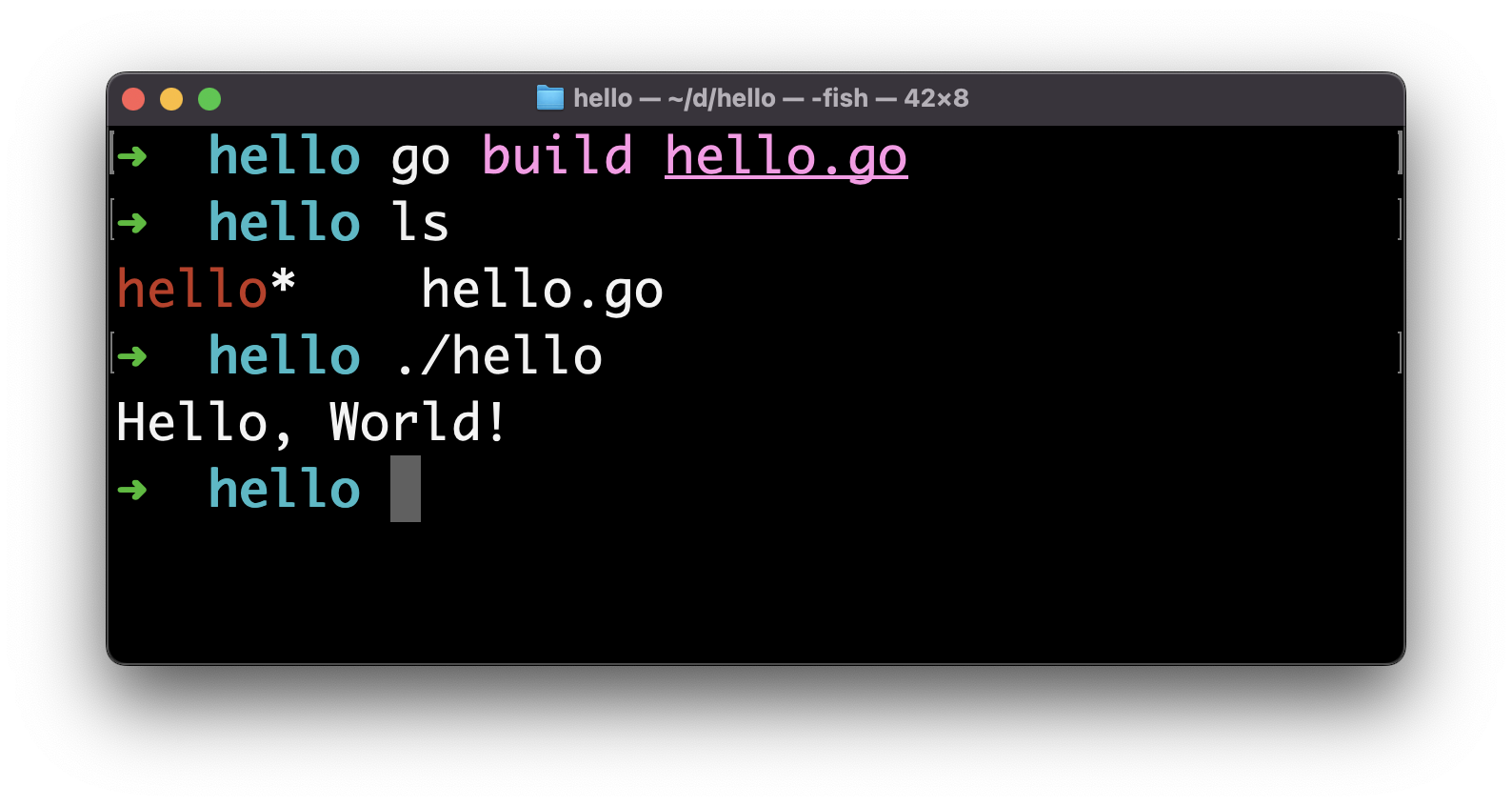
Task: Open the underlined hello.go argument link
Action: [786, 157]
